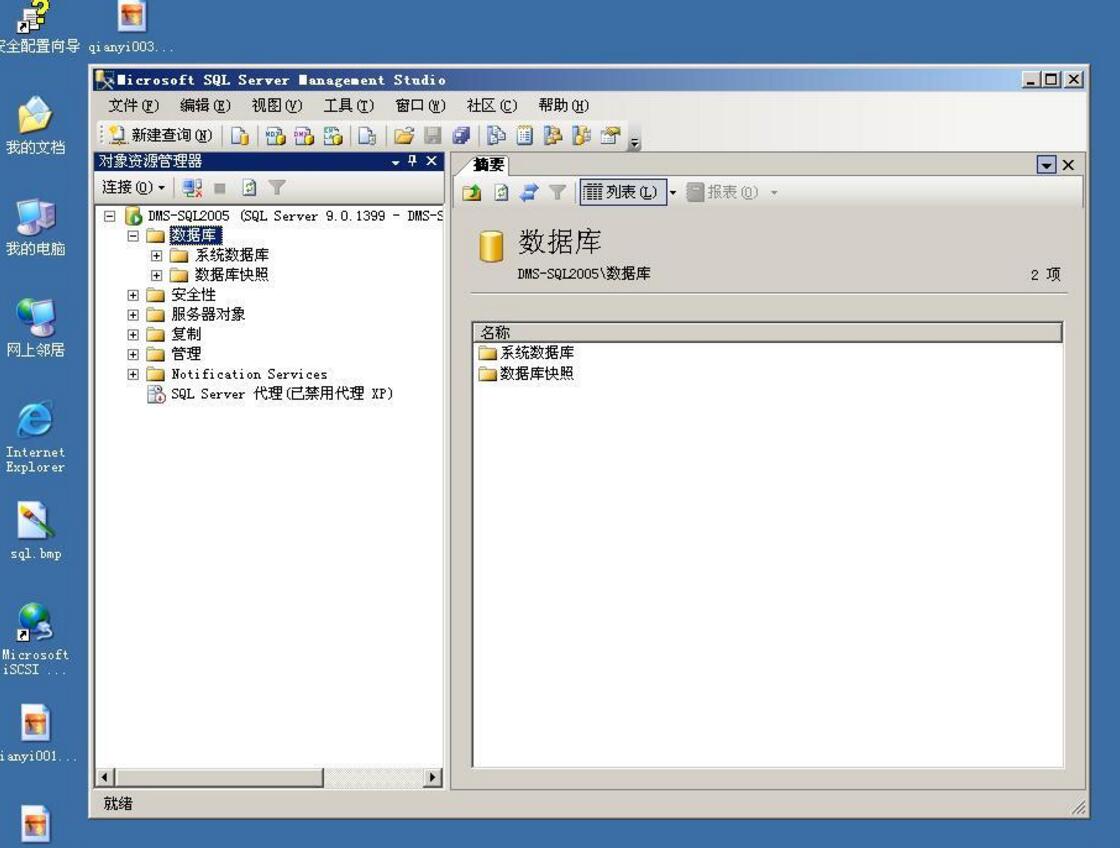Open main toolbar overflow options arrow
Screen dimensions: 1120x848
click(x=634, y=143)
